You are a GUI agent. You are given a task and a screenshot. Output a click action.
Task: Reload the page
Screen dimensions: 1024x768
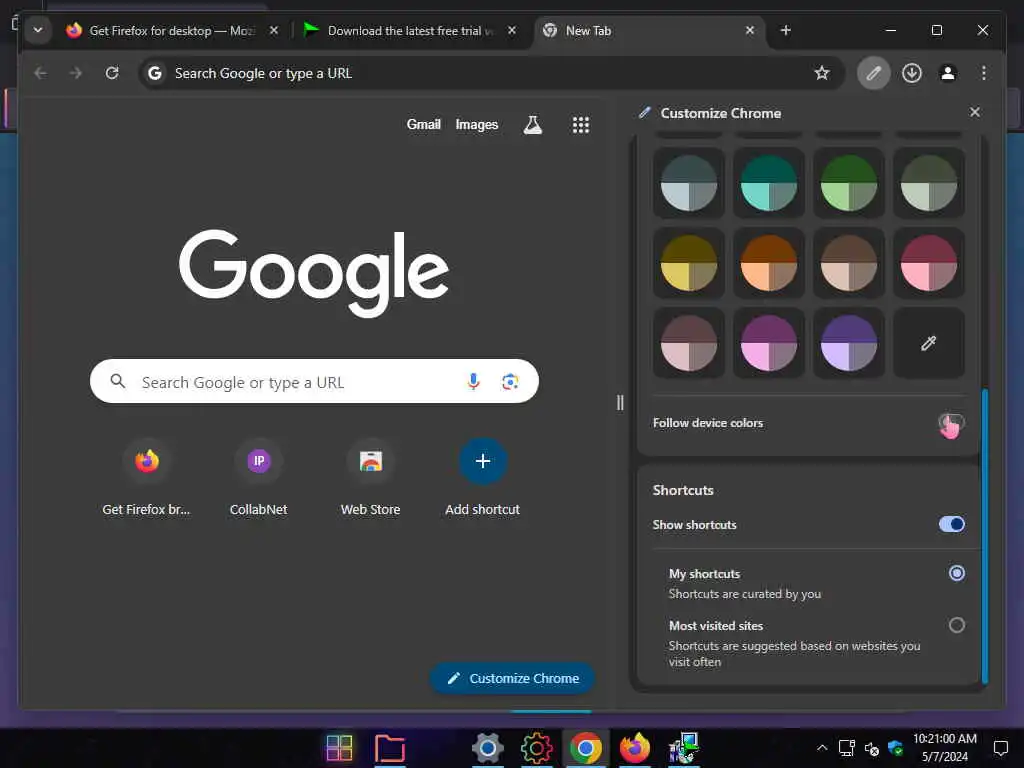[x=112, y=72]
